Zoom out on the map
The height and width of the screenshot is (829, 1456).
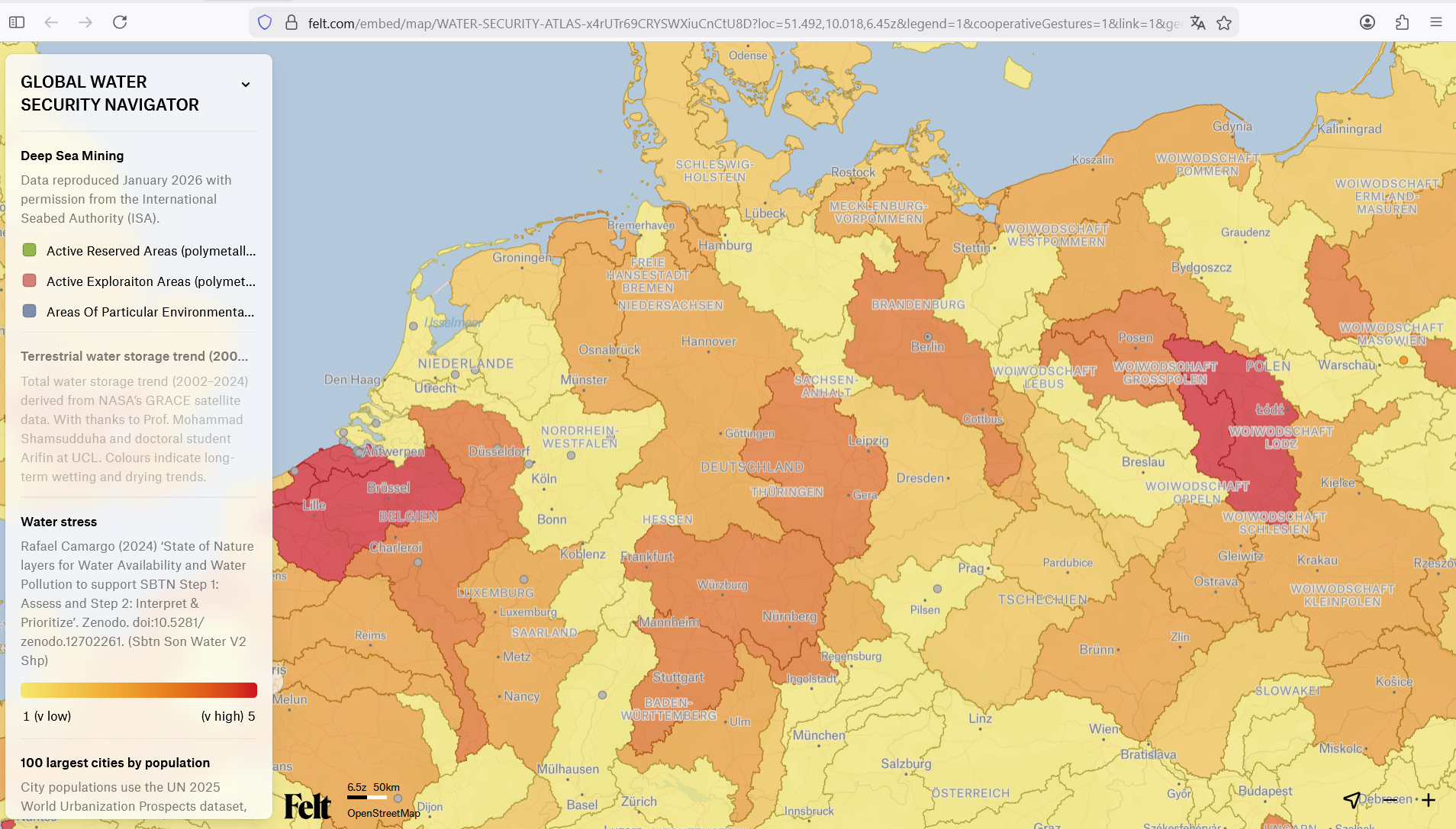coord(1390,800)
